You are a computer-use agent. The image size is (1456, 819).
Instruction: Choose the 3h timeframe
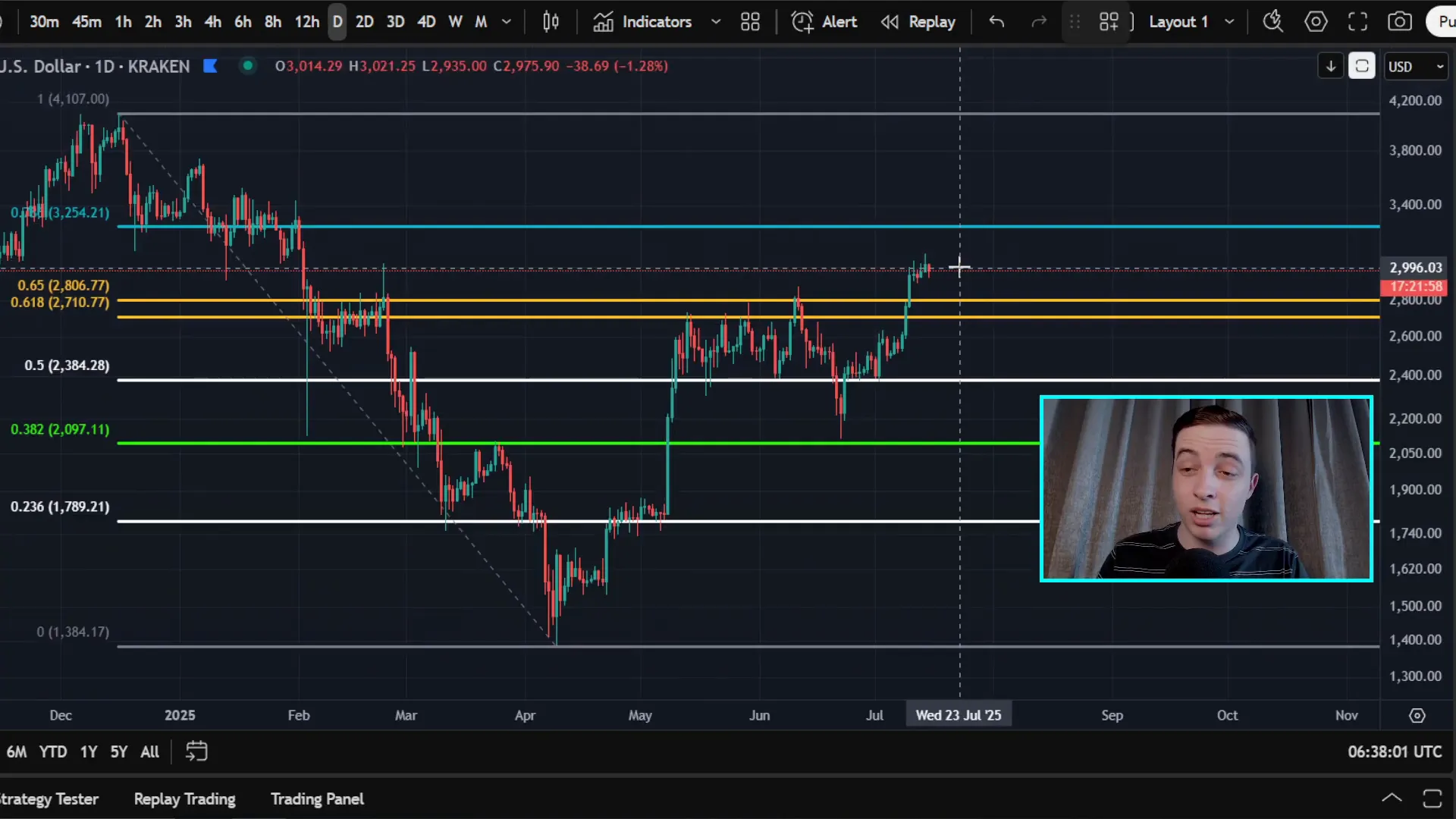(x=183, y=21)
